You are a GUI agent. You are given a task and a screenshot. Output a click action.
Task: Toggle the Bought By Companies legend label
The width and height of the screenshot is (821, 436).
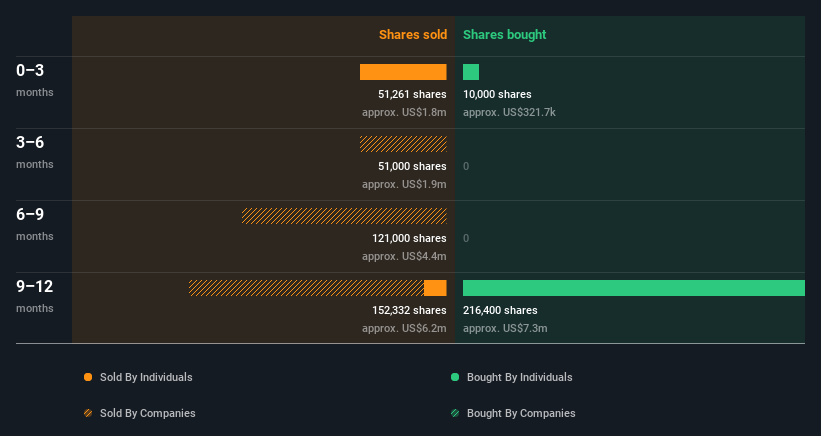[521, 413]
